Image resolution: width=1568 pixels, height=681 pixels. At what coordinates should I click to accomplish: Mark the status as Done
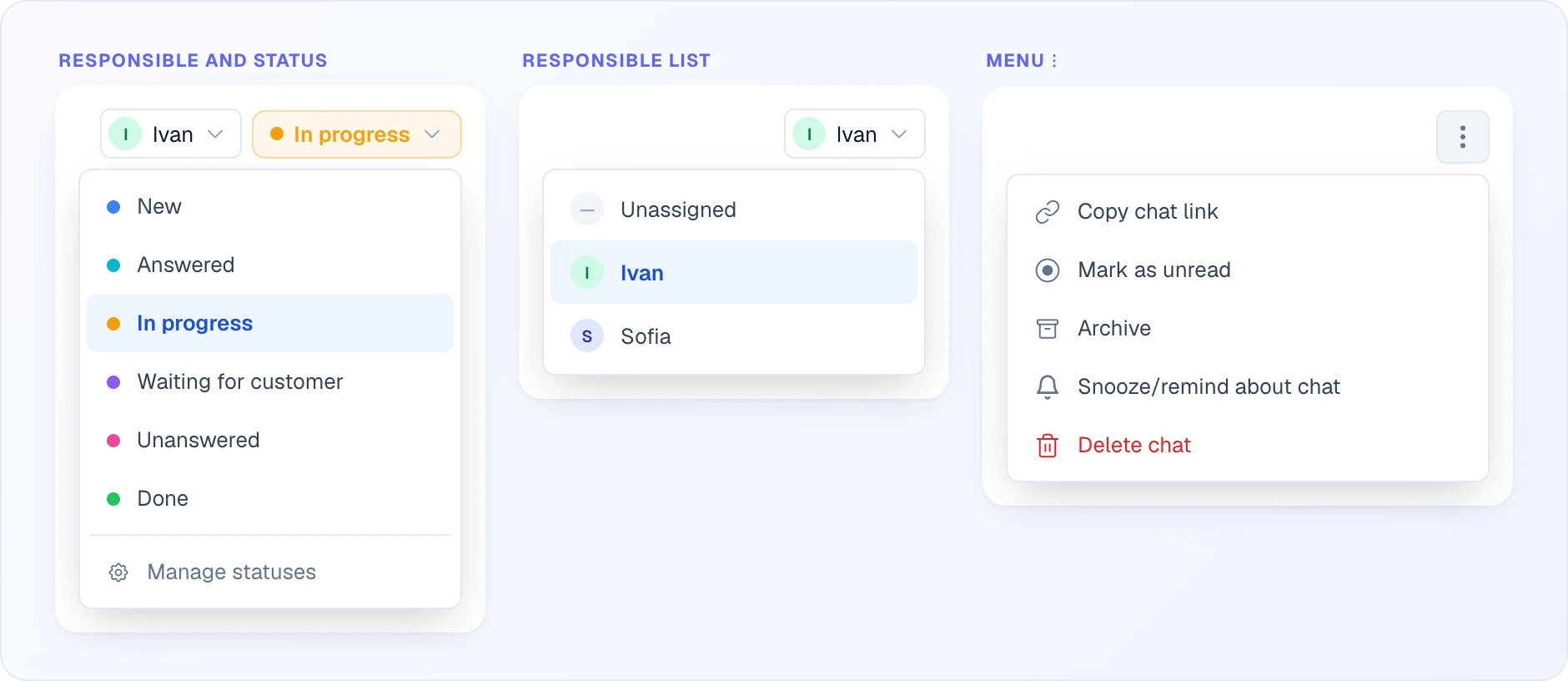click(270, 499)
